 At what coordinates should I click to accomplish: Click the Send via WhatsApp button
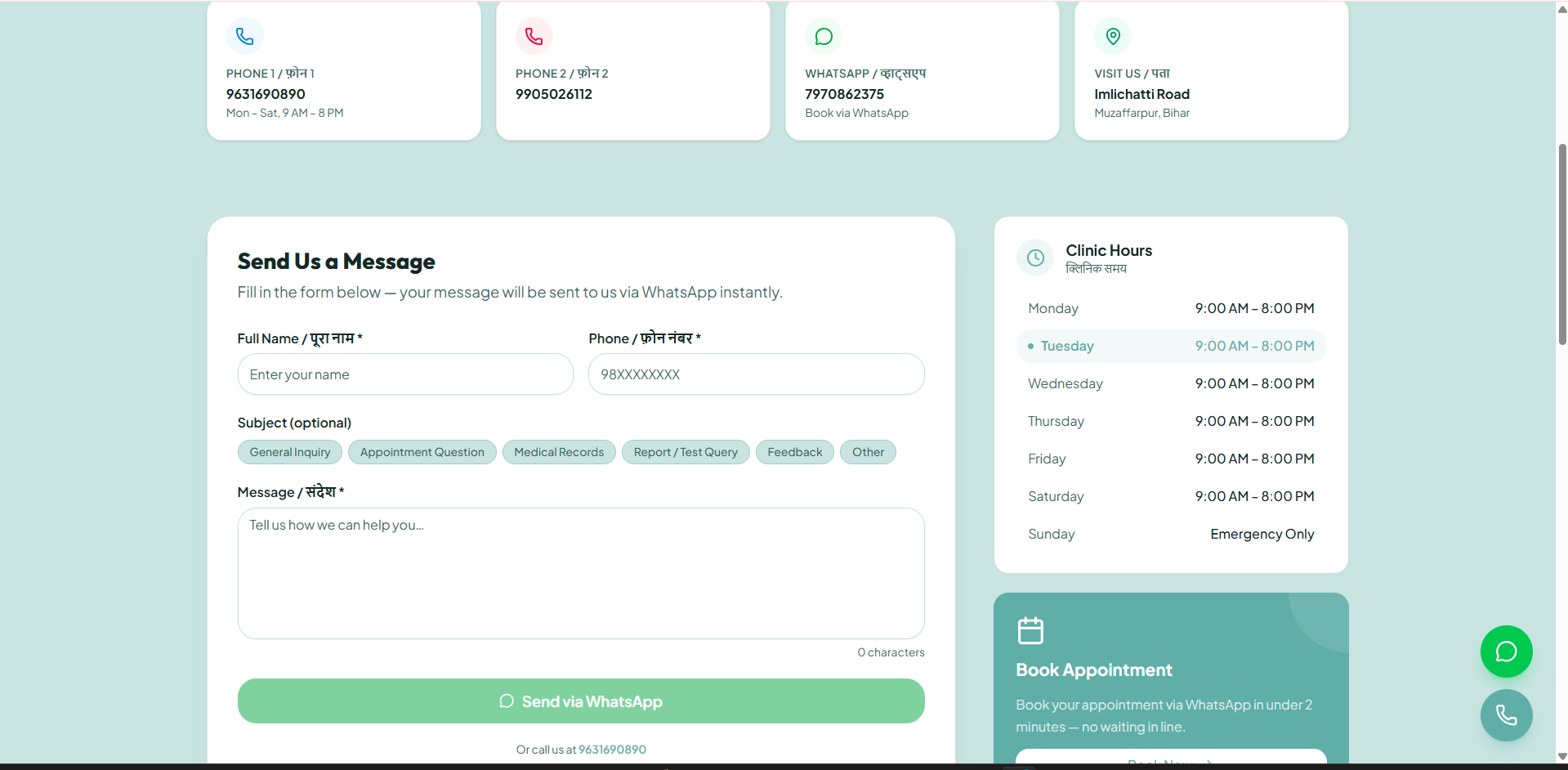[581, 701]
